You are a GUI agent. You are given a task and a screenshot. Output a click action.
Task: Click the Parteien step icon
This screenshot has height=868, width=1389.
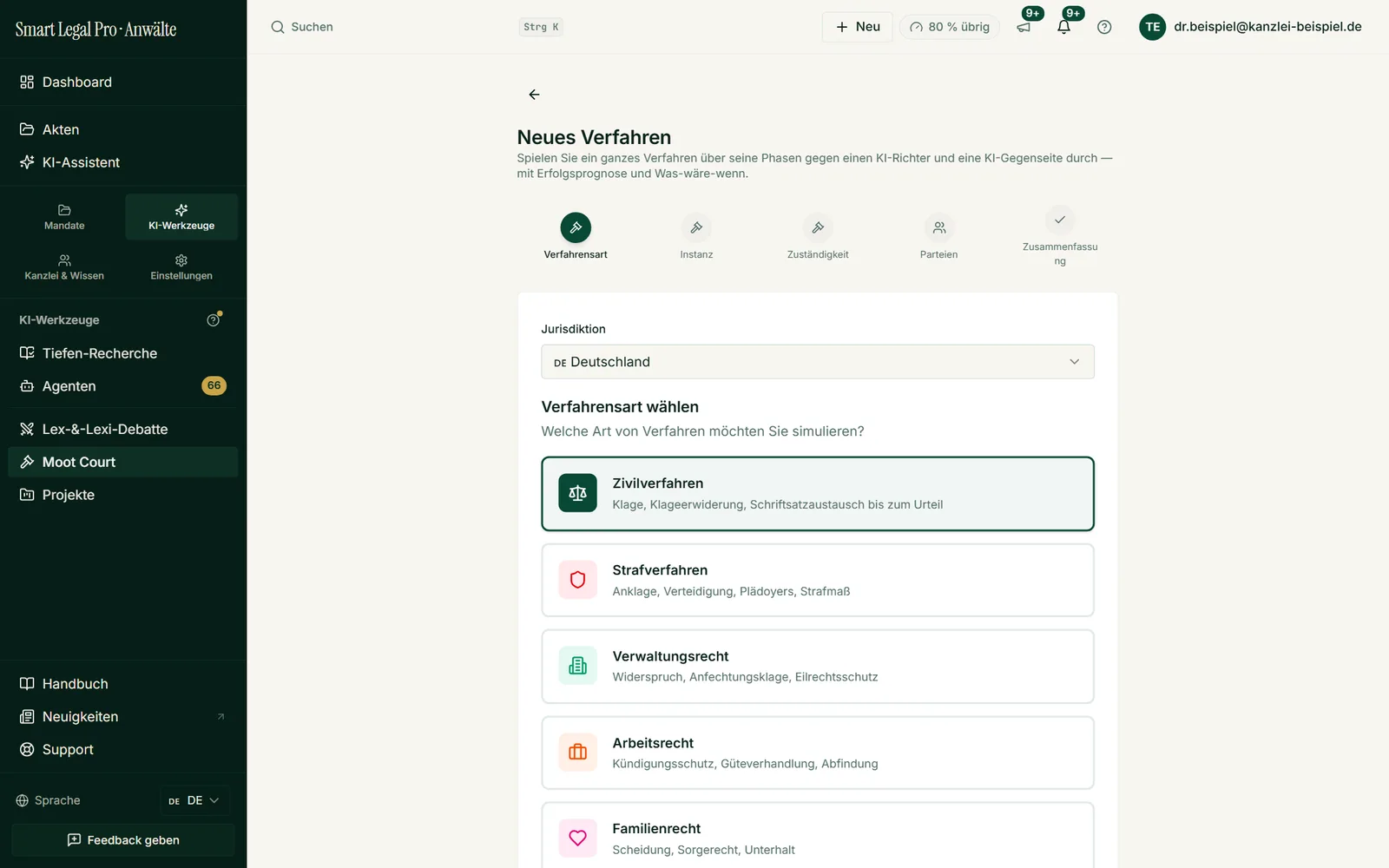pyautogui.click(x=939, y=227)
